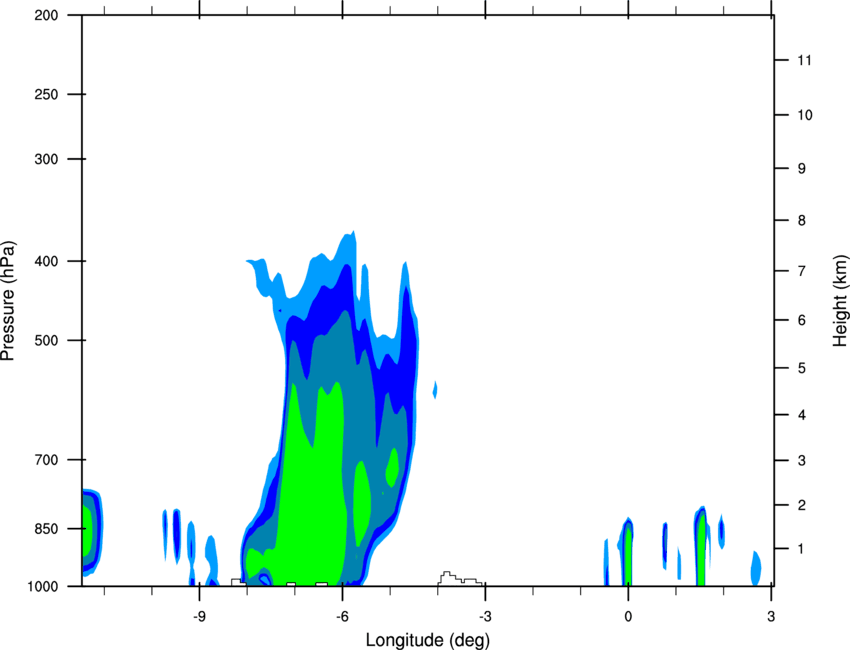Click the 3 km height label
The image size is (850, 650).
[x=801, y=461]
